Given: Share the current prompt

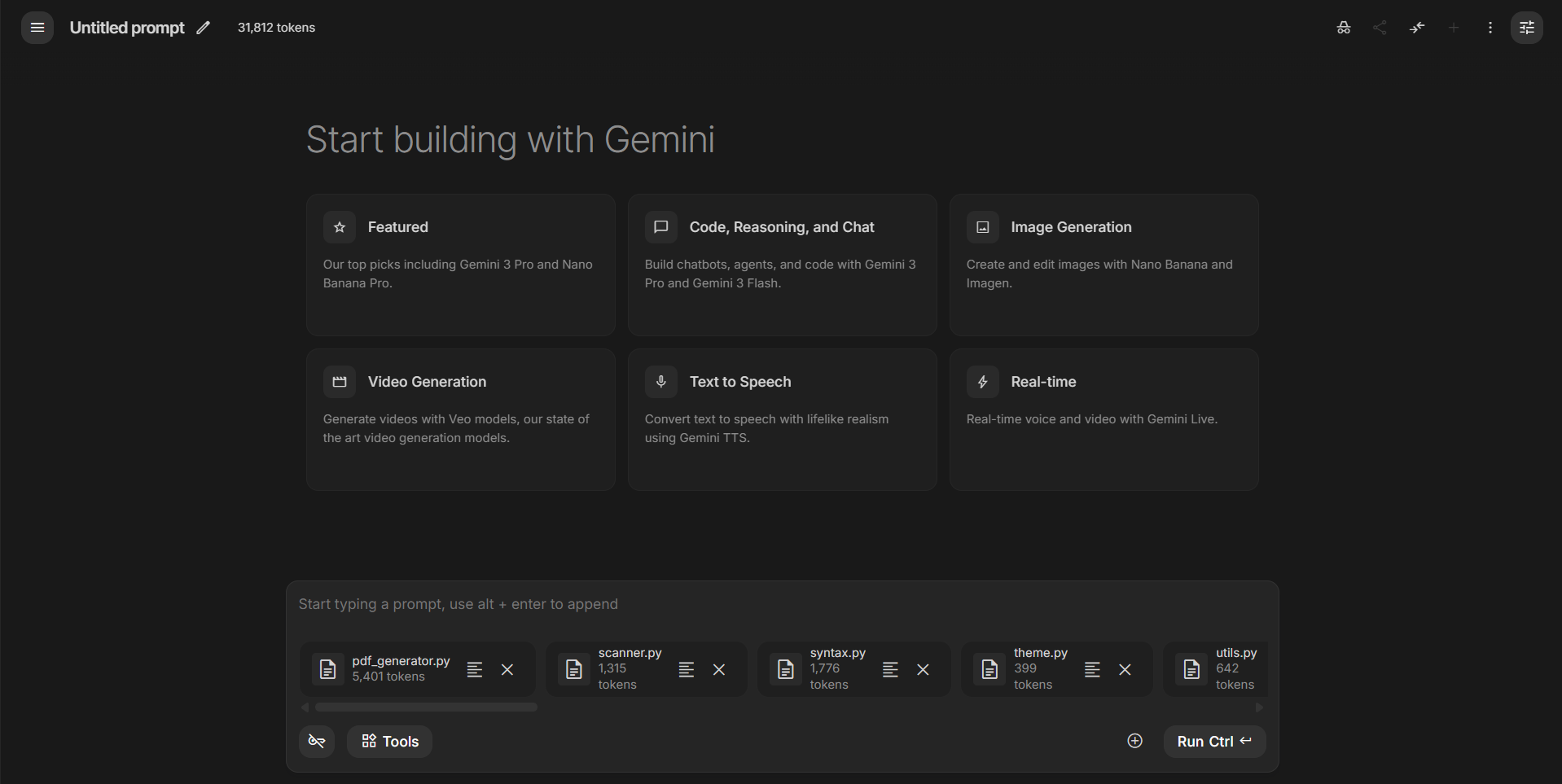Looking at the screenshot, I should click(x=1380, y=27).
